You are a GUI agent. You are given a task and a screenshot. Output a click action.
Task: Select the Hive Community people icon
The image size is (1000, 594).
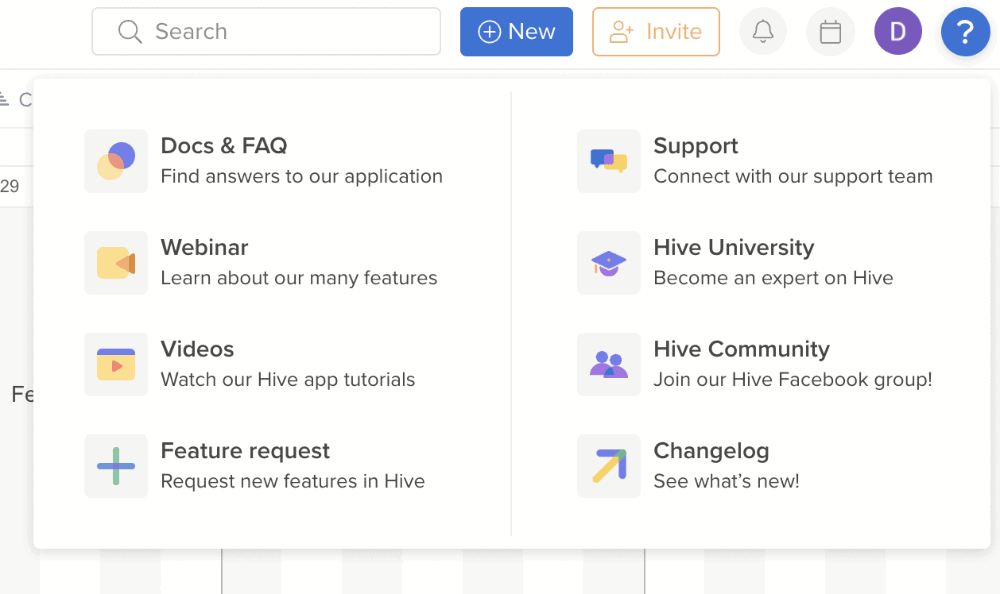pyautogui.click(x=608, y=364)
